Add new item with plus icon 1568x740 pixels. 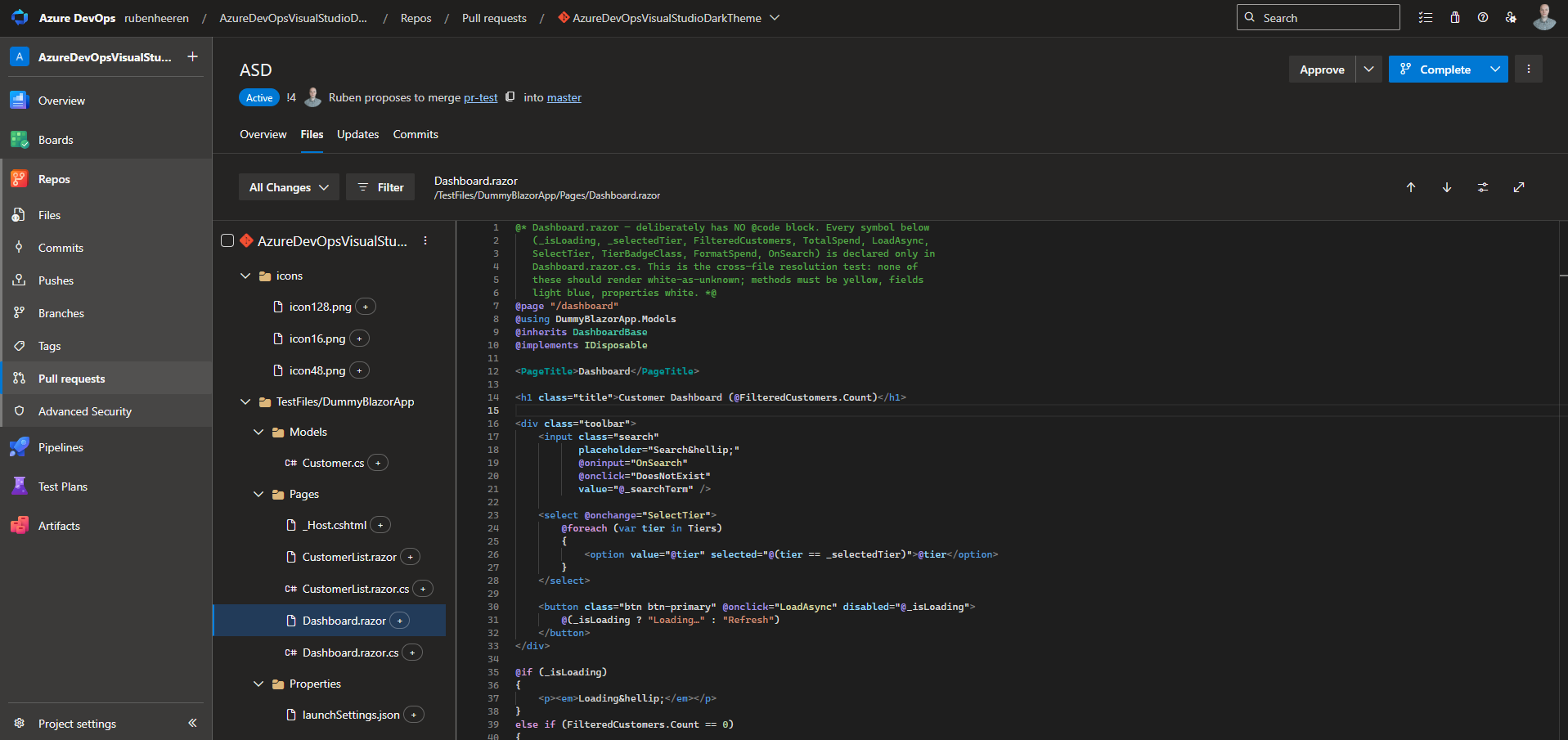[193, 56]
